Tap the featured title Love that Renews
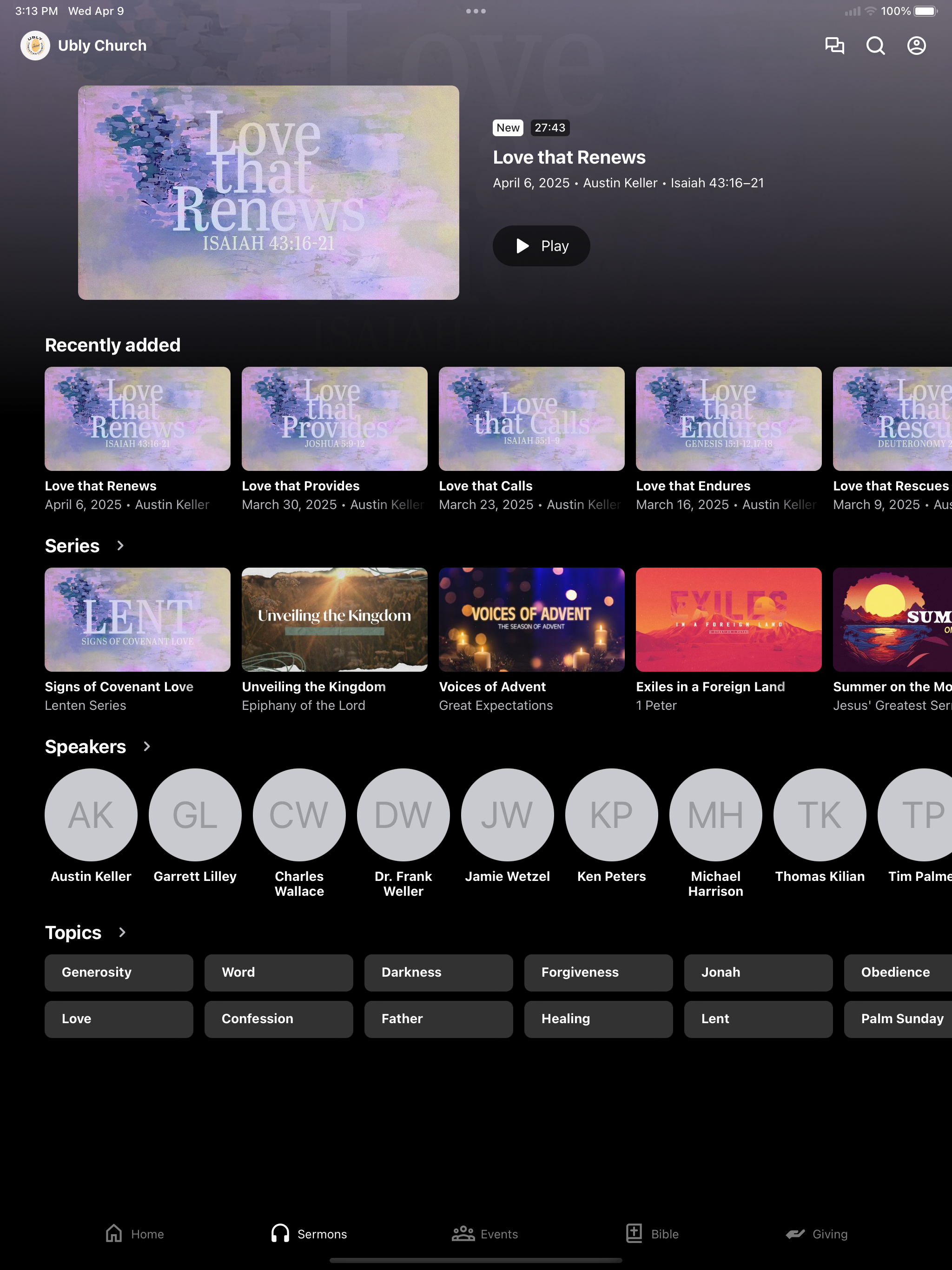This screenshot has height=1270, width=952. 569,157
